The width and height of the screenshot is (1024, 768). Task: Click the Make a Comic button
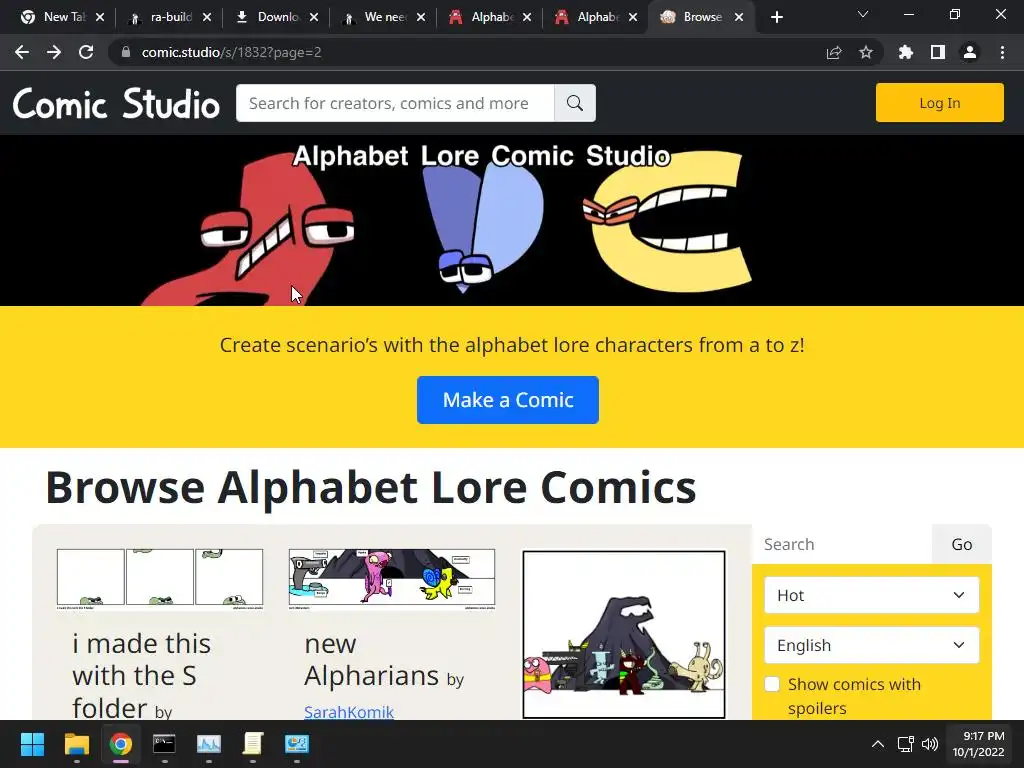(x=507, y=400)
